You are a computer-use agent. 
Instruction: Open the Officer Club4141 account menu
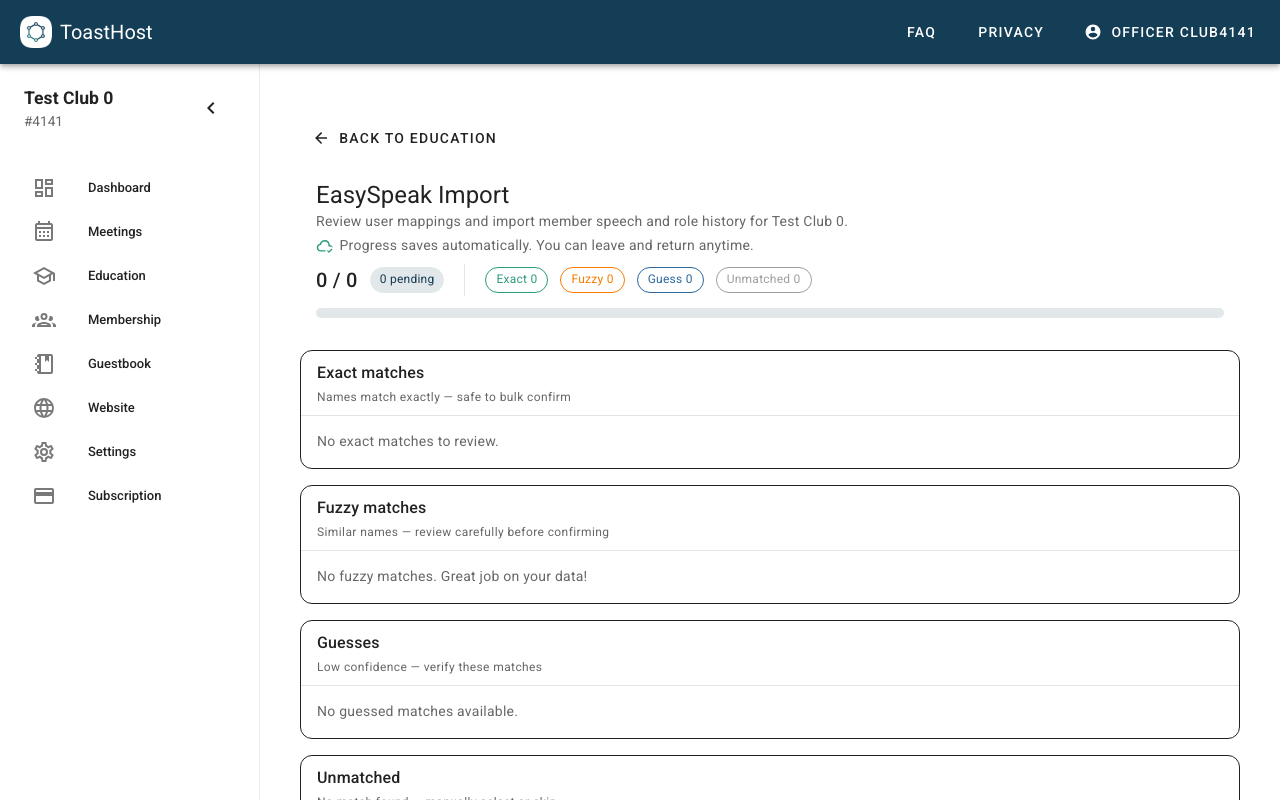tap(1170, 31)
